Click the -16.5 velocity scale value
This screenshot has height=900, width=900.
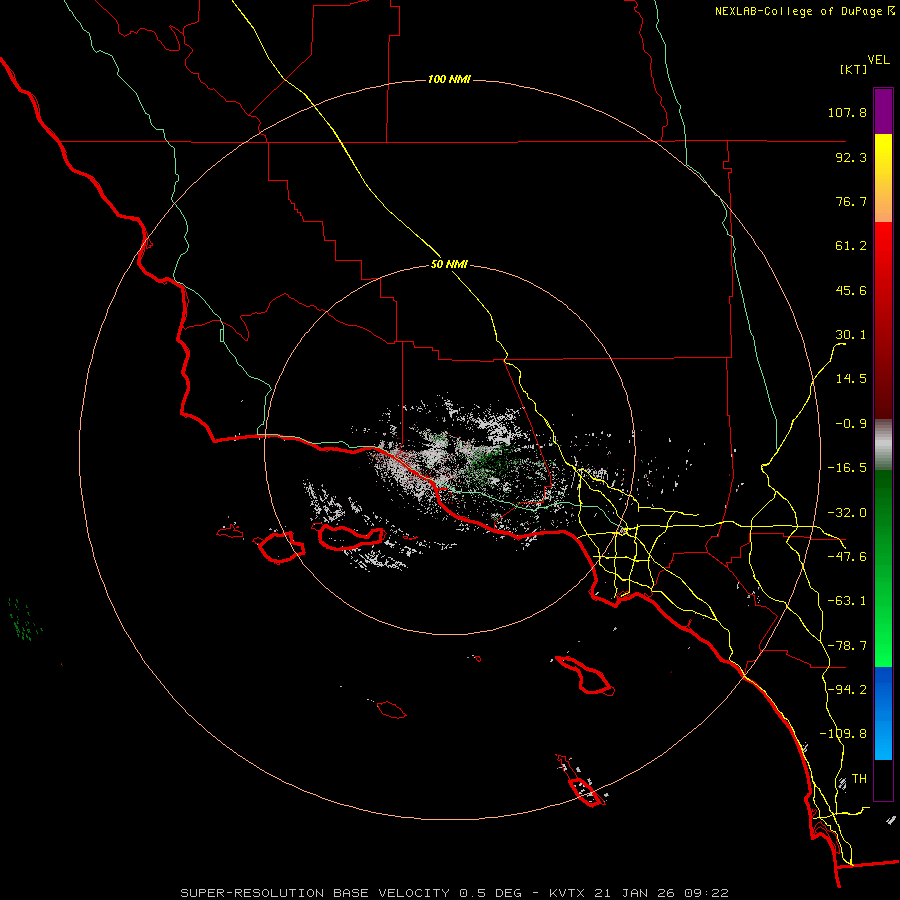click(x=847, y=468)
